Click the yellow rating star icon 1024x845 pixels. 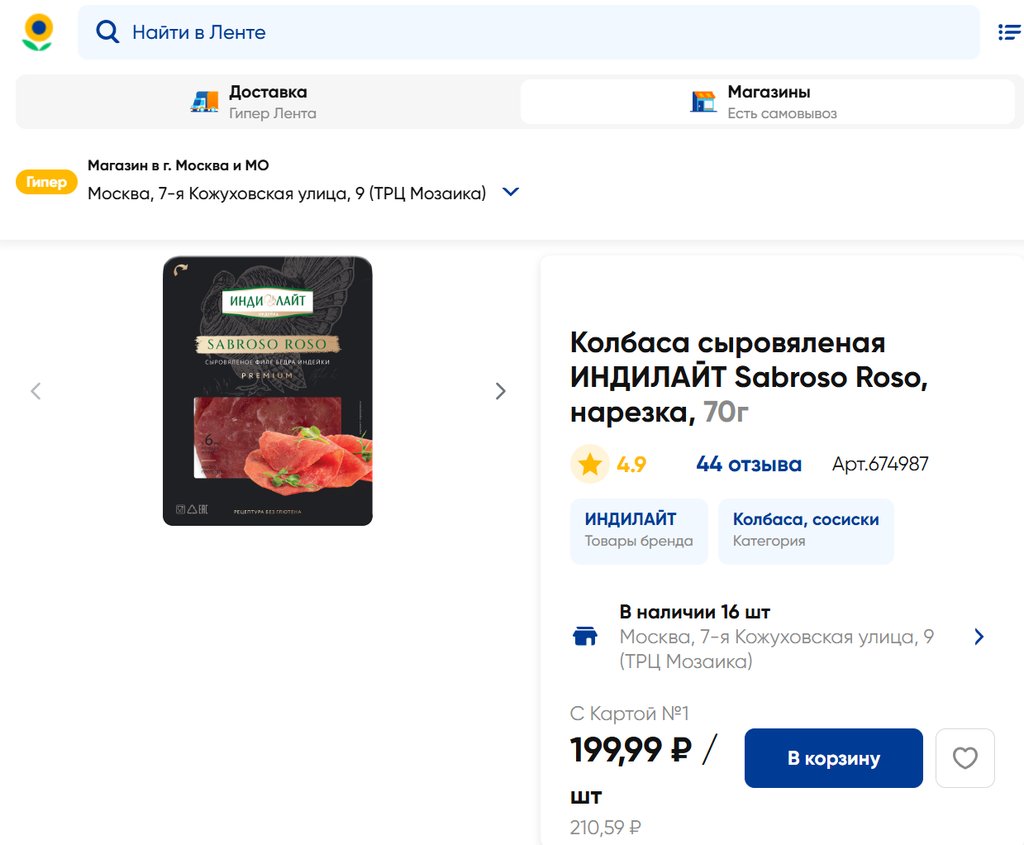point(590,464)
